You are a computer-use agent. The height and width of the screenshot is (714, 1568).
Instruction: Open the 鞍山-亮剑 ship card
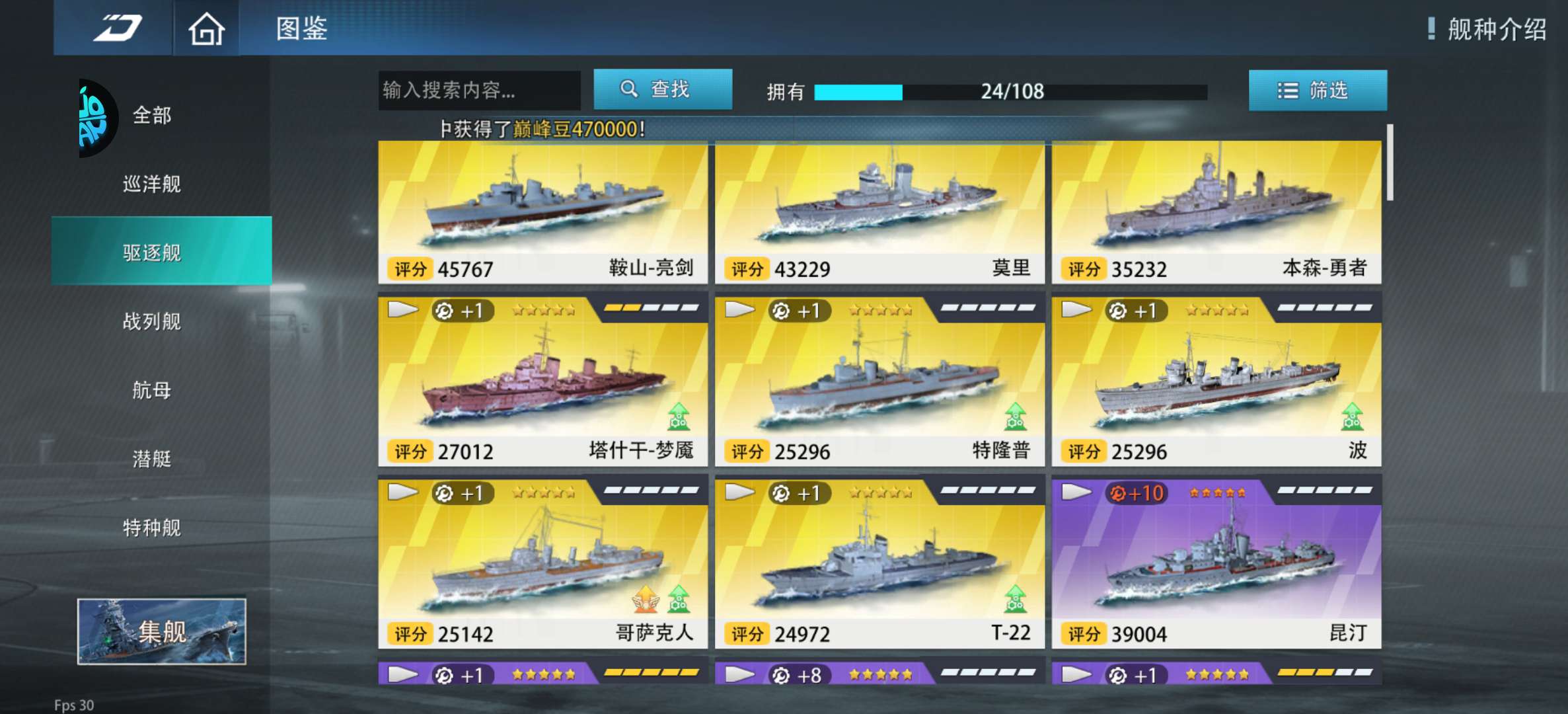tap(542, 213)
